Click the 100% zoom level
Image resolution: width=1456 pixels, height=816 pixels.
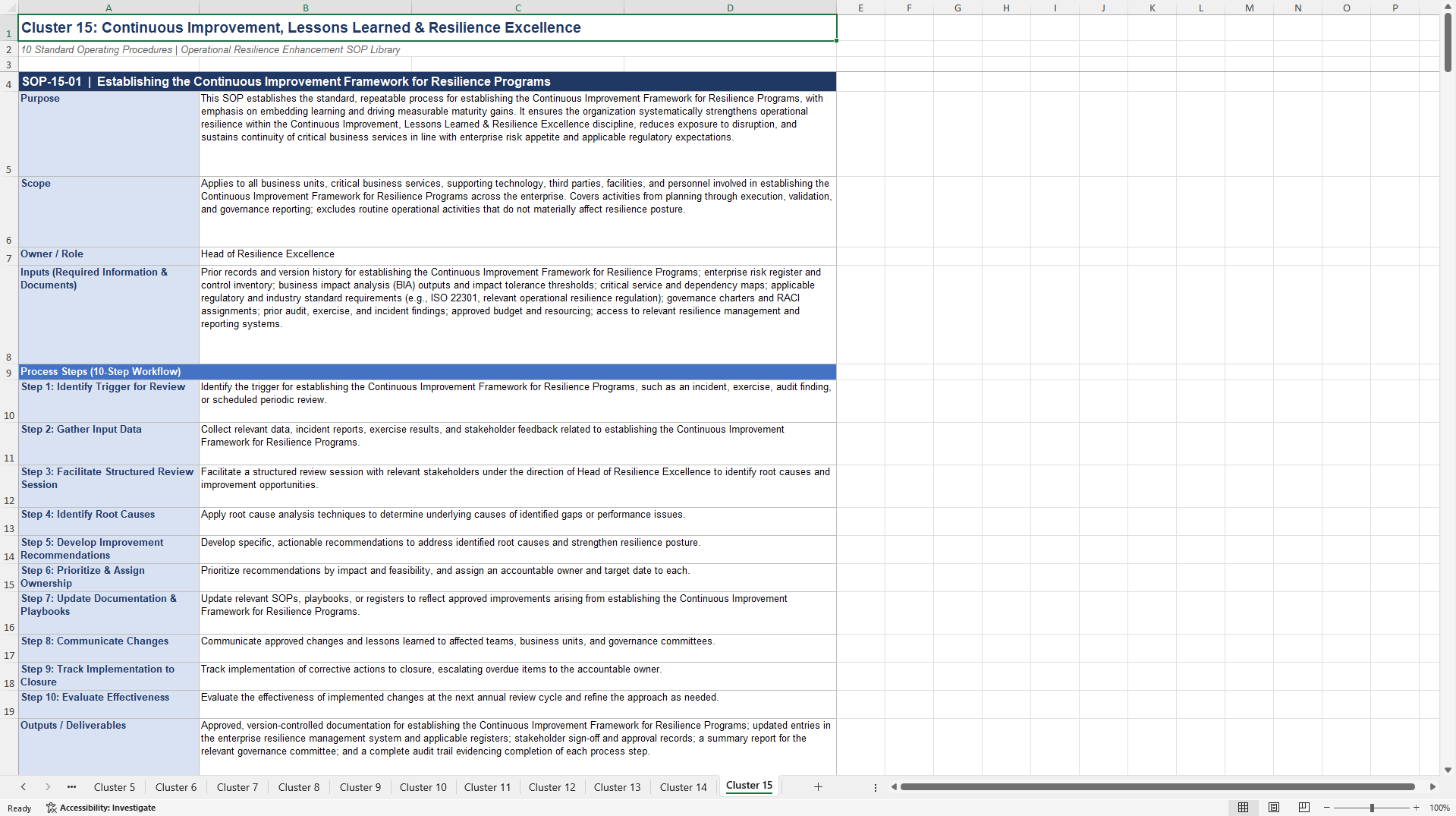[1439, 808]
